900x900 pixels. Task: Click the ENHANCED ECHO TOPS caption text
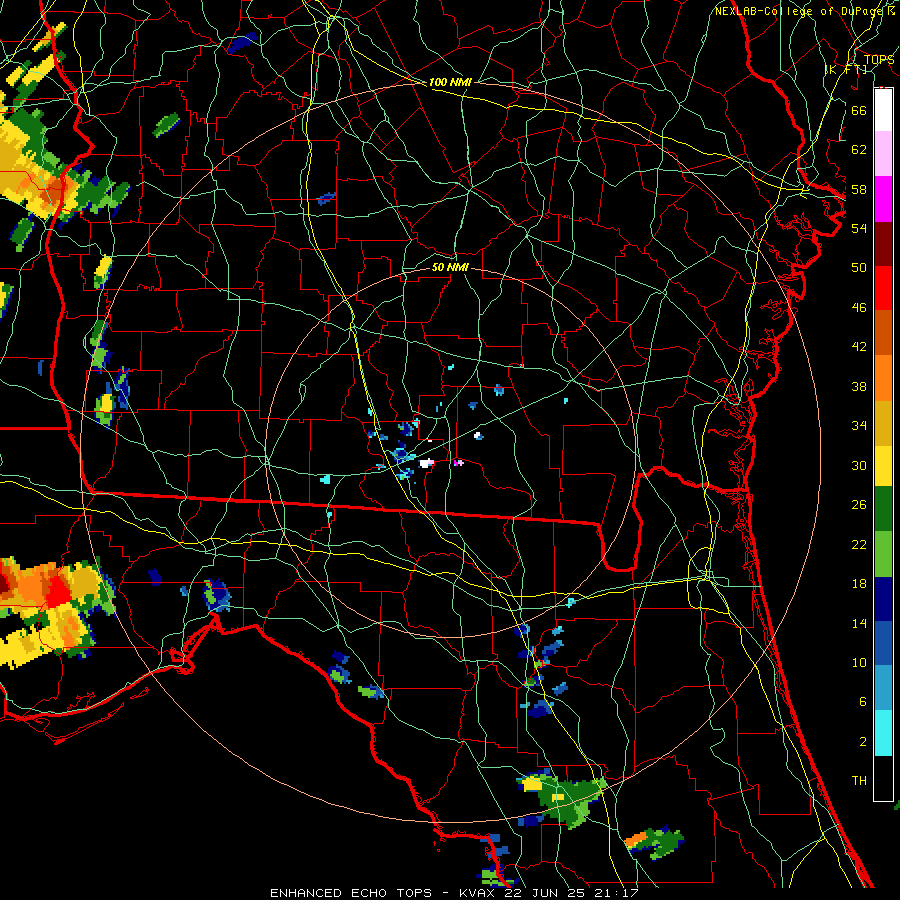tap(351, 893)
